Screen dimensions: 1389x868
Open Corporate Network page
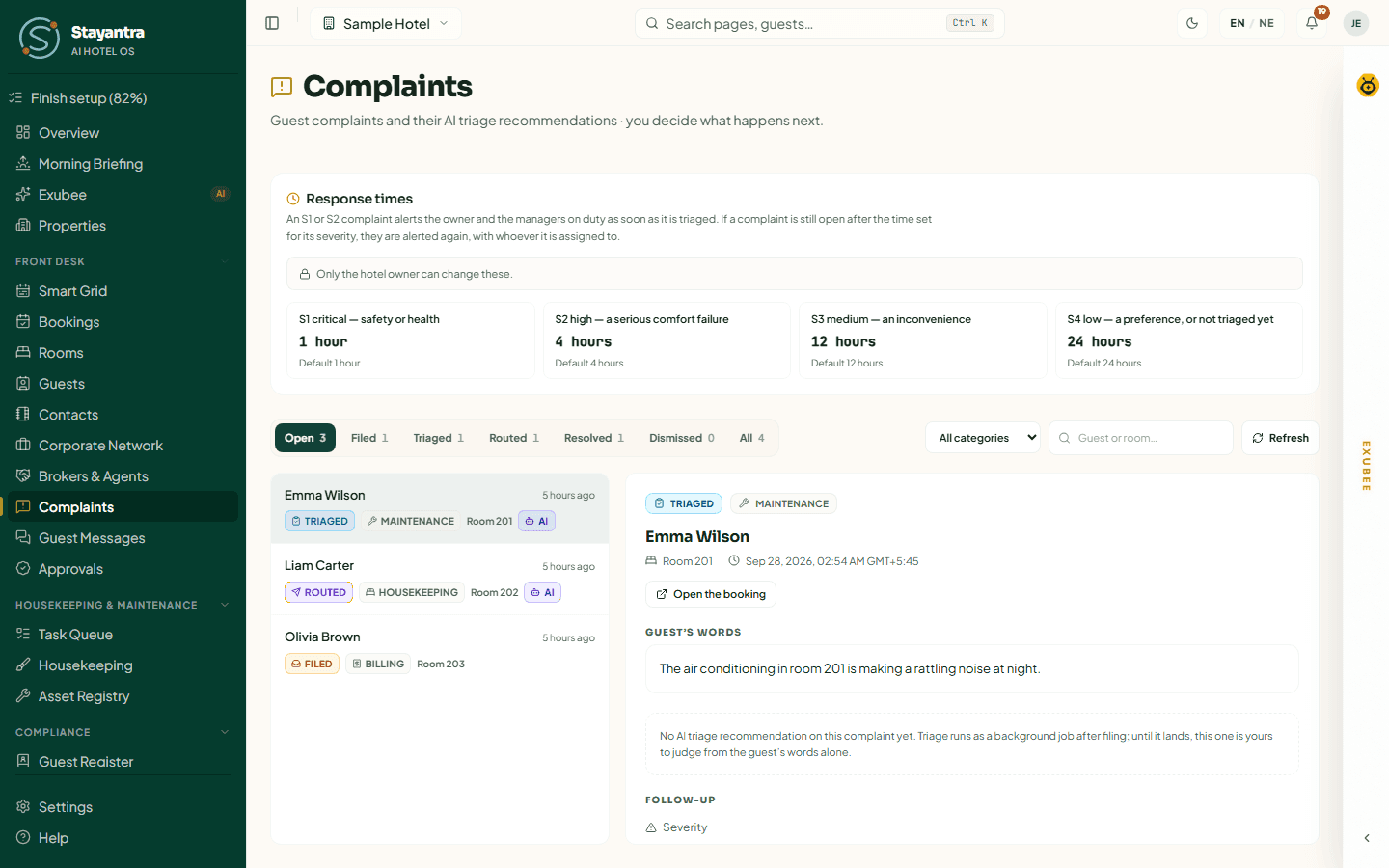tap(123, 446)
